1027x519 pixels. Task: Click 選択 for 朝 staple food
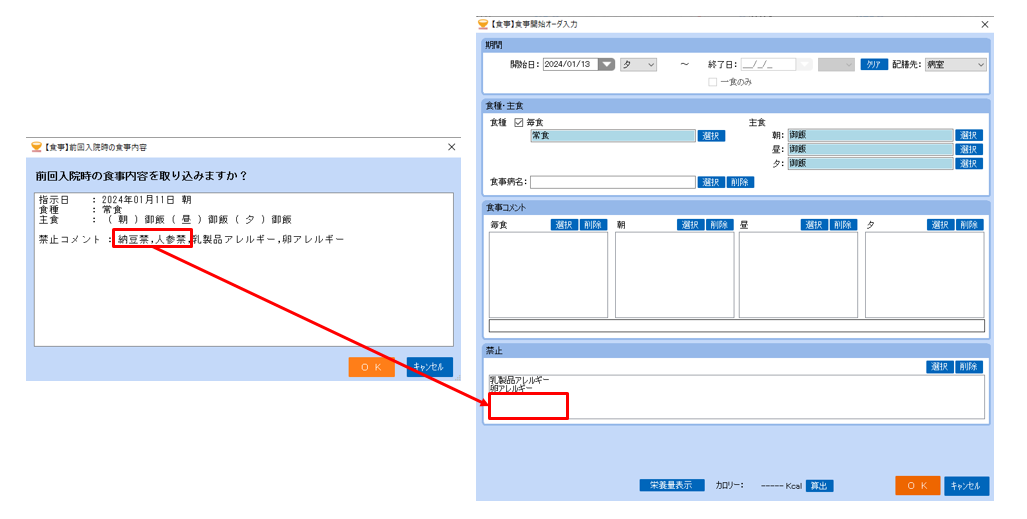[969, 135]
